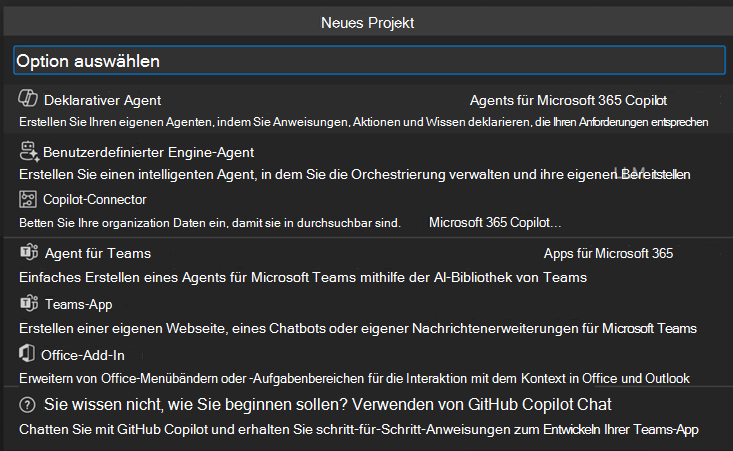Click the Copilot-Connector icon
This screenshot has height=451, width=733.
pyautogui.click(x=28, y=199)
